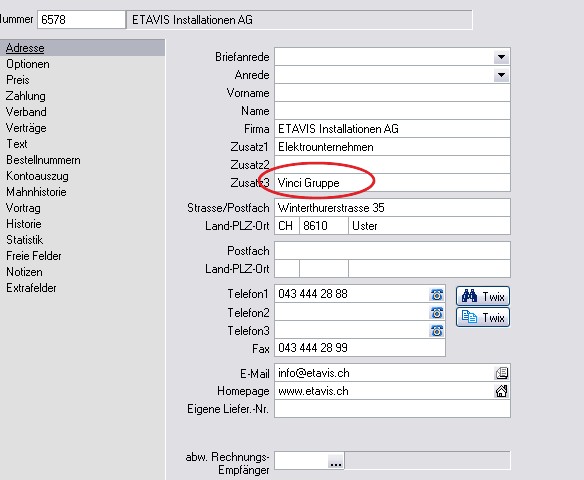Open the abw. Rechnungs-Empfänger lookup ellipsis button
Viewport: 584px width, 480px height.
[x=336, y=461]
